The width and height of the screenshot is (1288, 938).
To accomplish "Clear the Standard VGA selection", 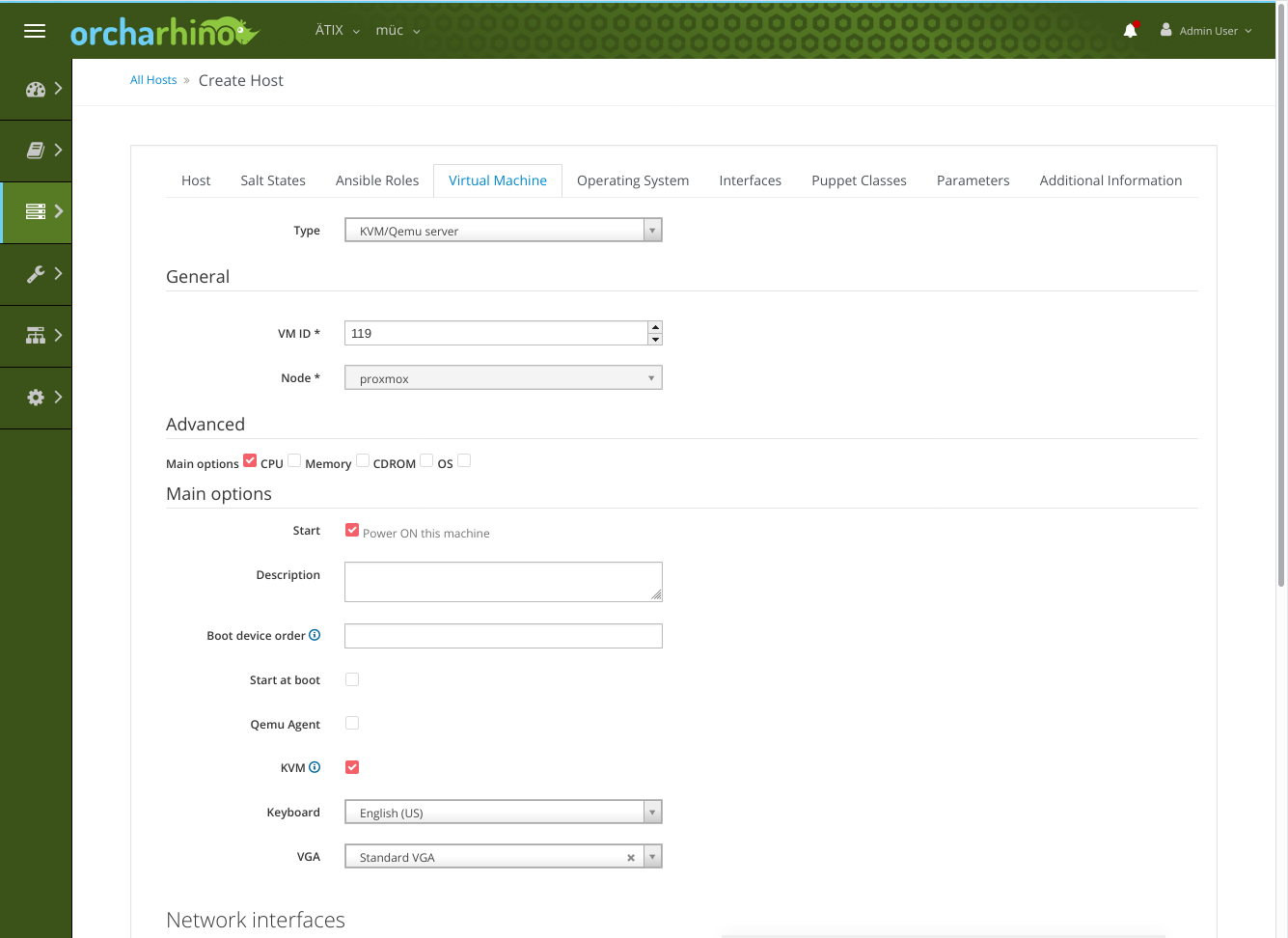I will click(631, 858).
